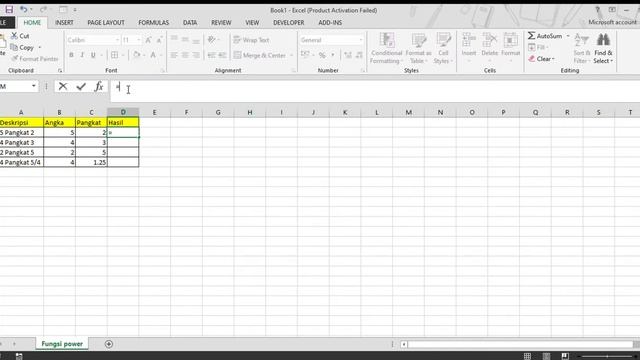Image resolution: width=640 pixels, height=360 pixels.
Task: Click the Clear eraser button
Action: [x=541, y=59]
